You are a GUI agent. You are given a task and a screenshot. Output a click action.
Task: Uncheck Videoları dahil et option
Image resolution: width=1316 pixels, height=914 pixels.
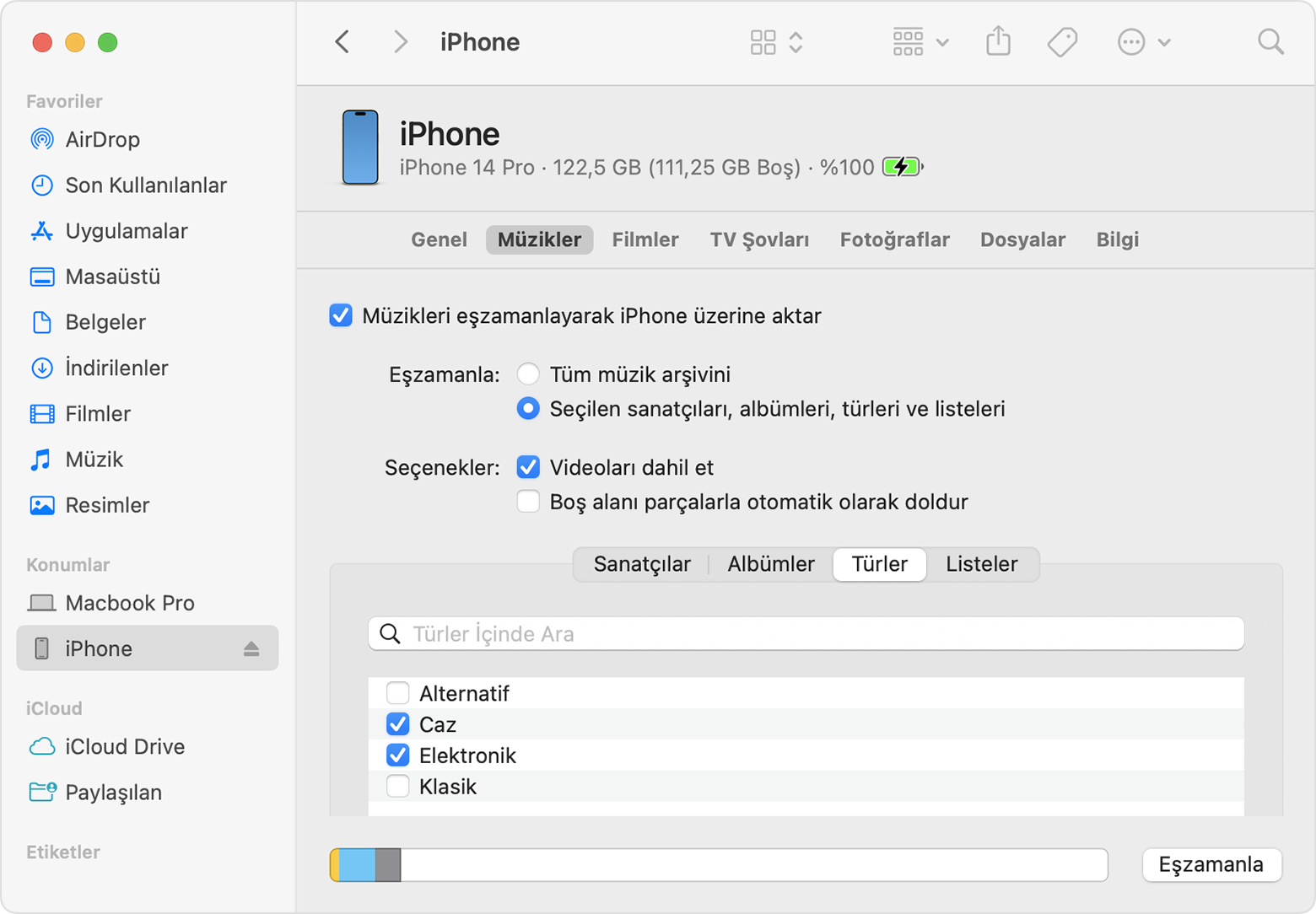point(528,467)
